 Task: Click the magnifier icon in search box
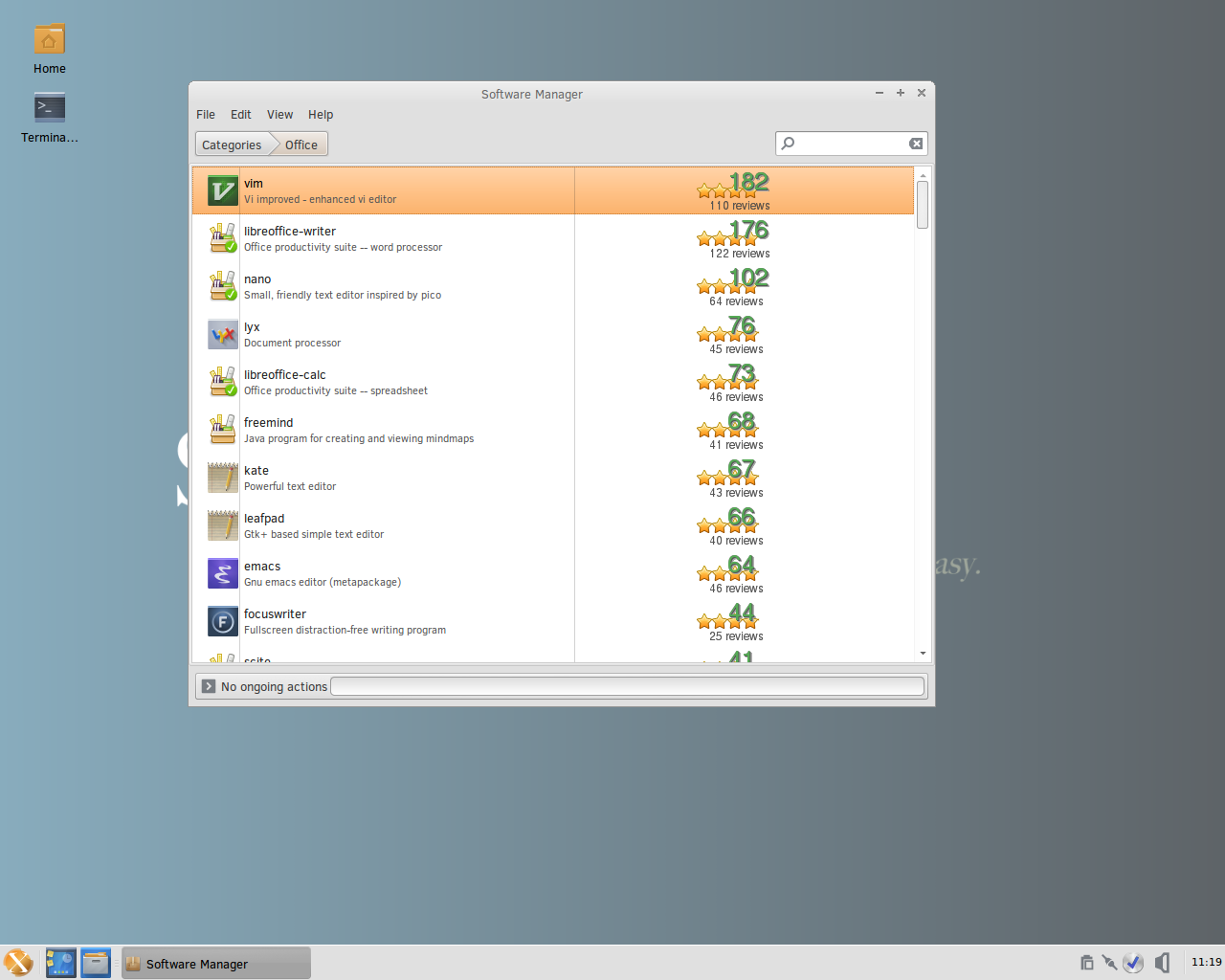coord(788,144)
